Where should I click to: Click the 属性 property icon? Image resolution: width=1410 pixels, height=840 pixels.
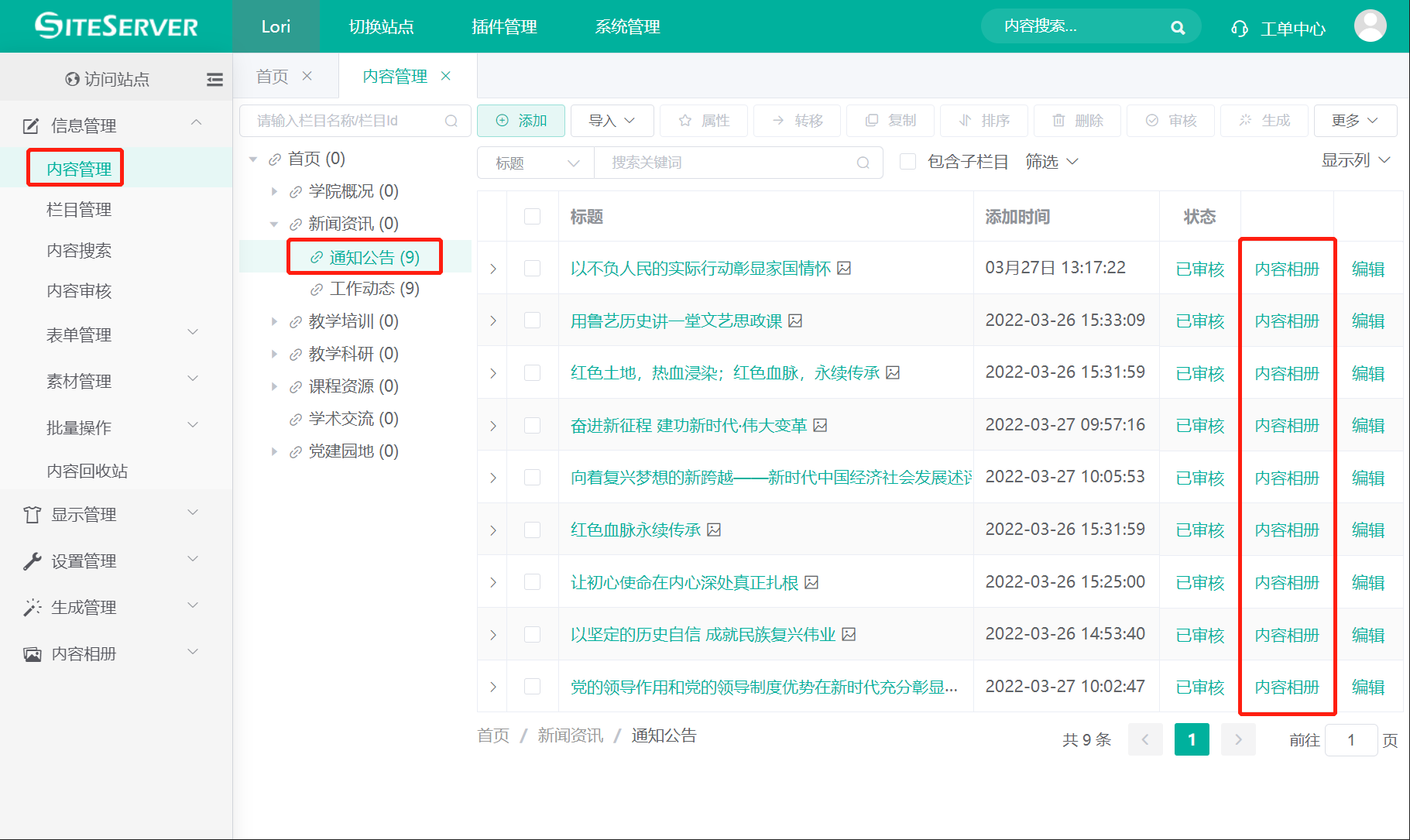(703, 120)
